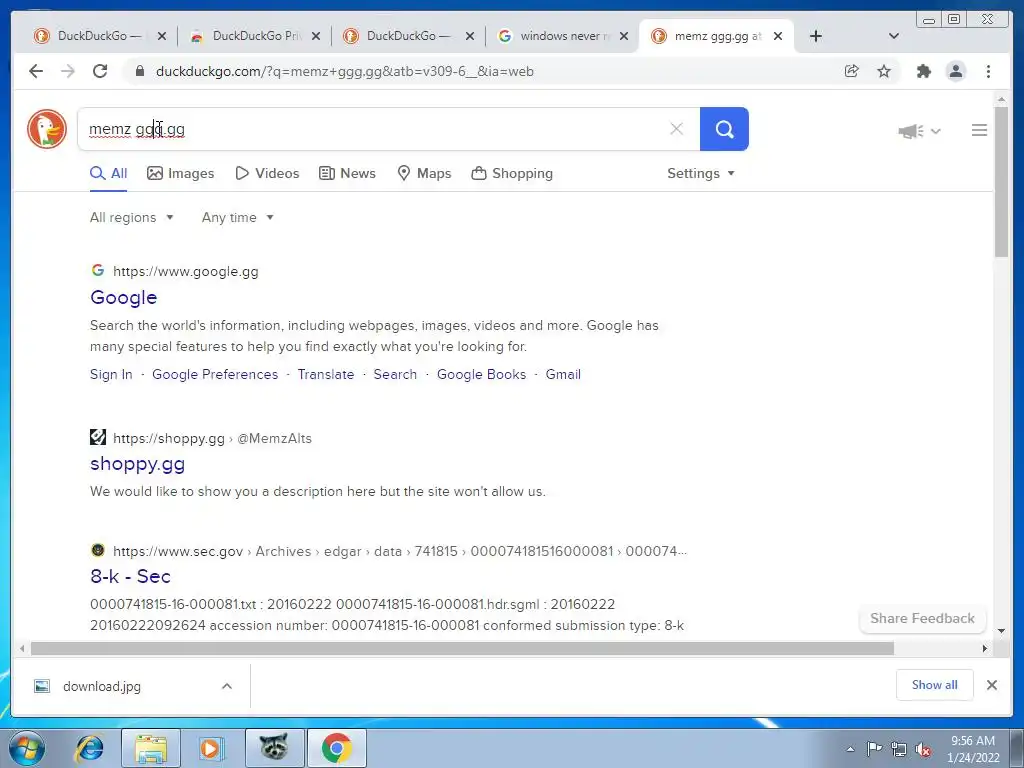Open a new tab with the plus button

(x=816, y=36)
